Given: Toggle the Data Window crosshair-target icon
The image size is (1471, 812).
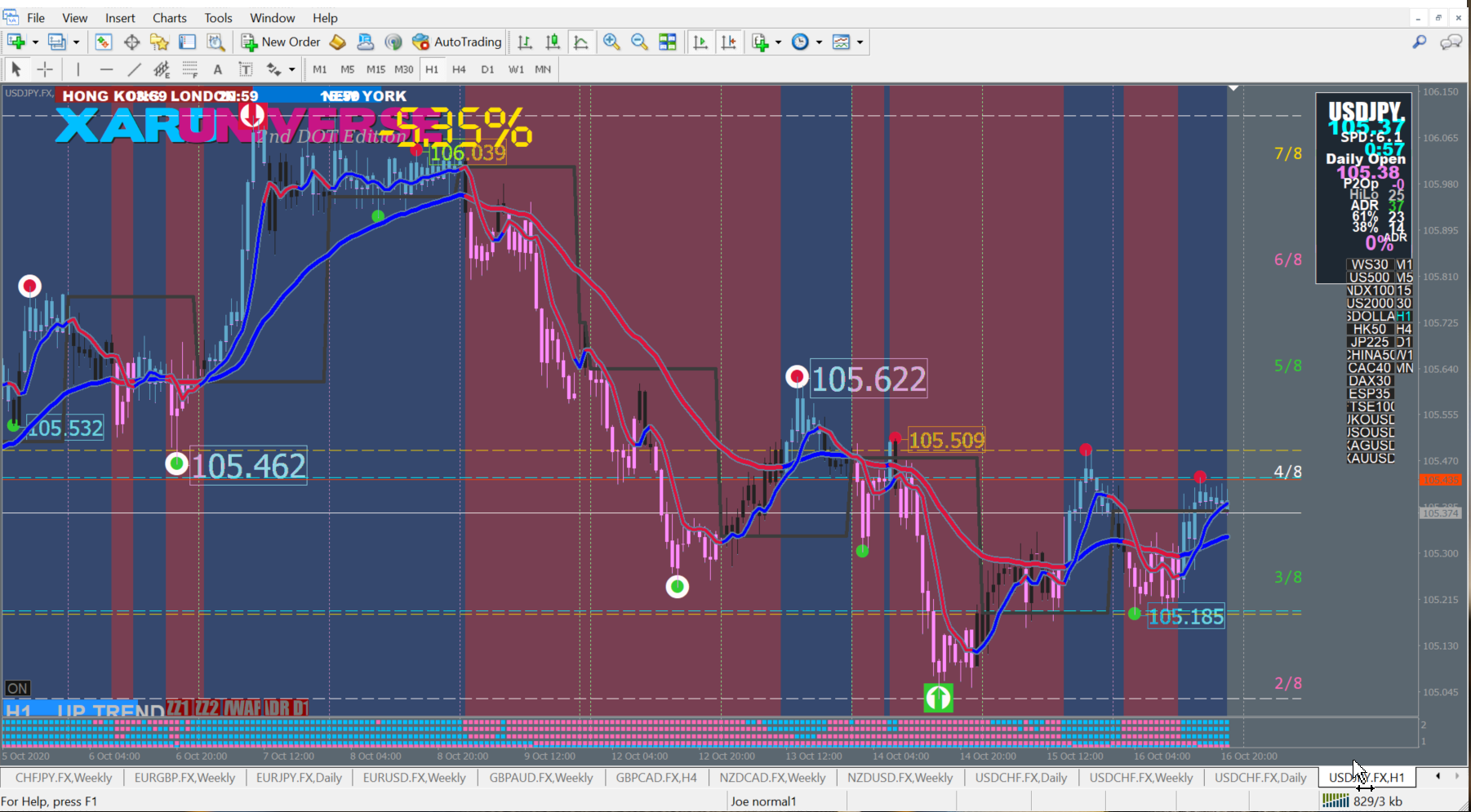Looking at the screenshot, I should pyautogui.click(x=131, y=42).
